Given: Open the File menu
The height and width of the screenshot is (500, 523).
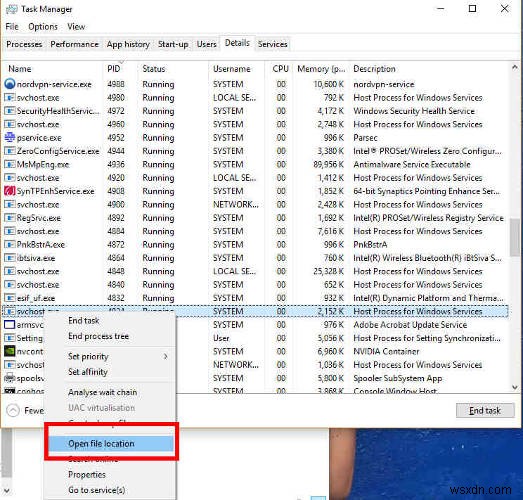Looking at the screenshot, I should click(12, 26).
